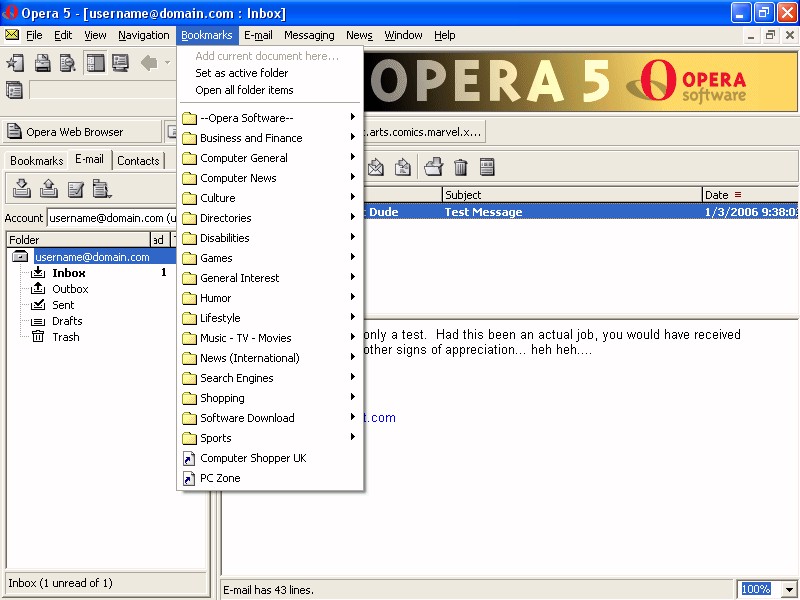This screenshot has height=600, width=800.
Task: Click the Move to folder icon
Action: [434, 167]
